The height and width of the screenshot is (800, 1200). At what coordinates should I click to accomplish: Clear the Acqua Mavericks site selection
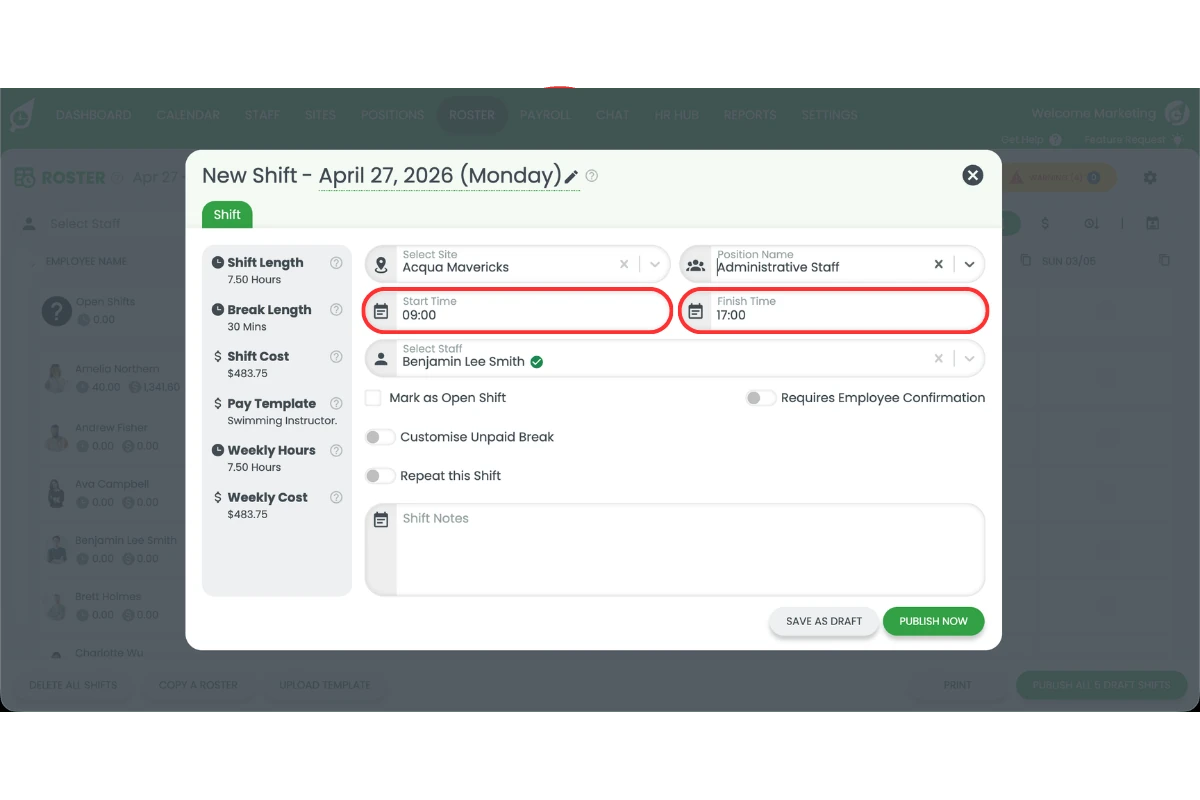624,265
